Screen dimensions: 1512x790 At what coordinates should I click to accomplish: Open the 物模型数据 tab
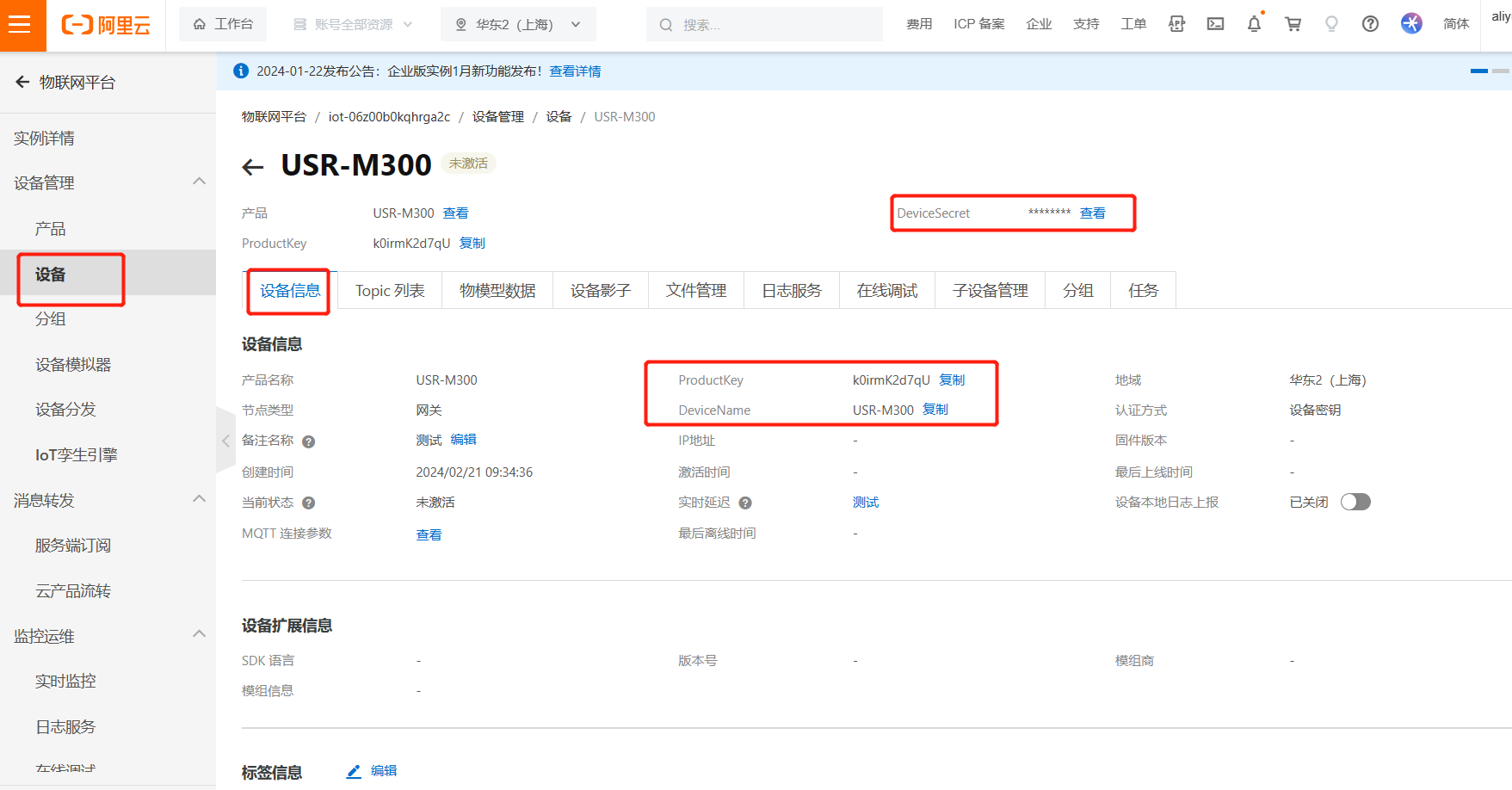pos(497,291)
